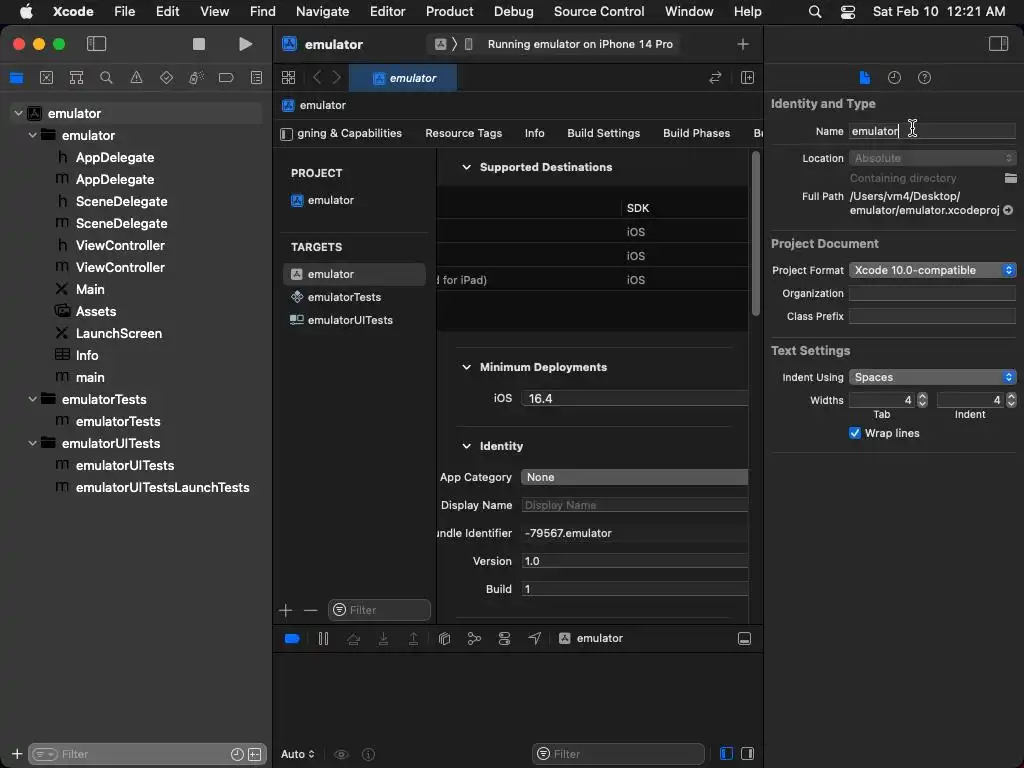Switch to Resource Tags tab

pyautogui.click(x=464, y=133)
